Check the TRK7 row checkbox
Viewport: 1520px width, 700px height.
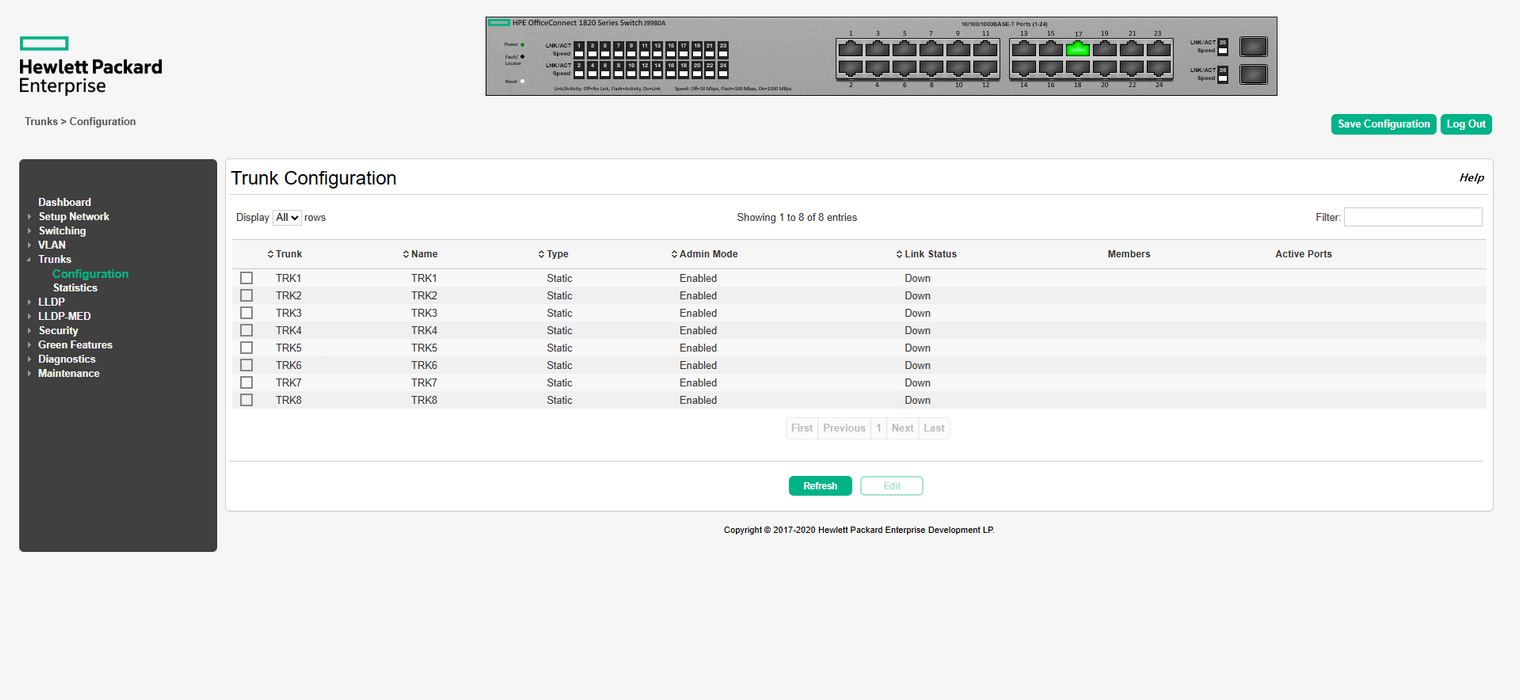(x=246, y=383)
